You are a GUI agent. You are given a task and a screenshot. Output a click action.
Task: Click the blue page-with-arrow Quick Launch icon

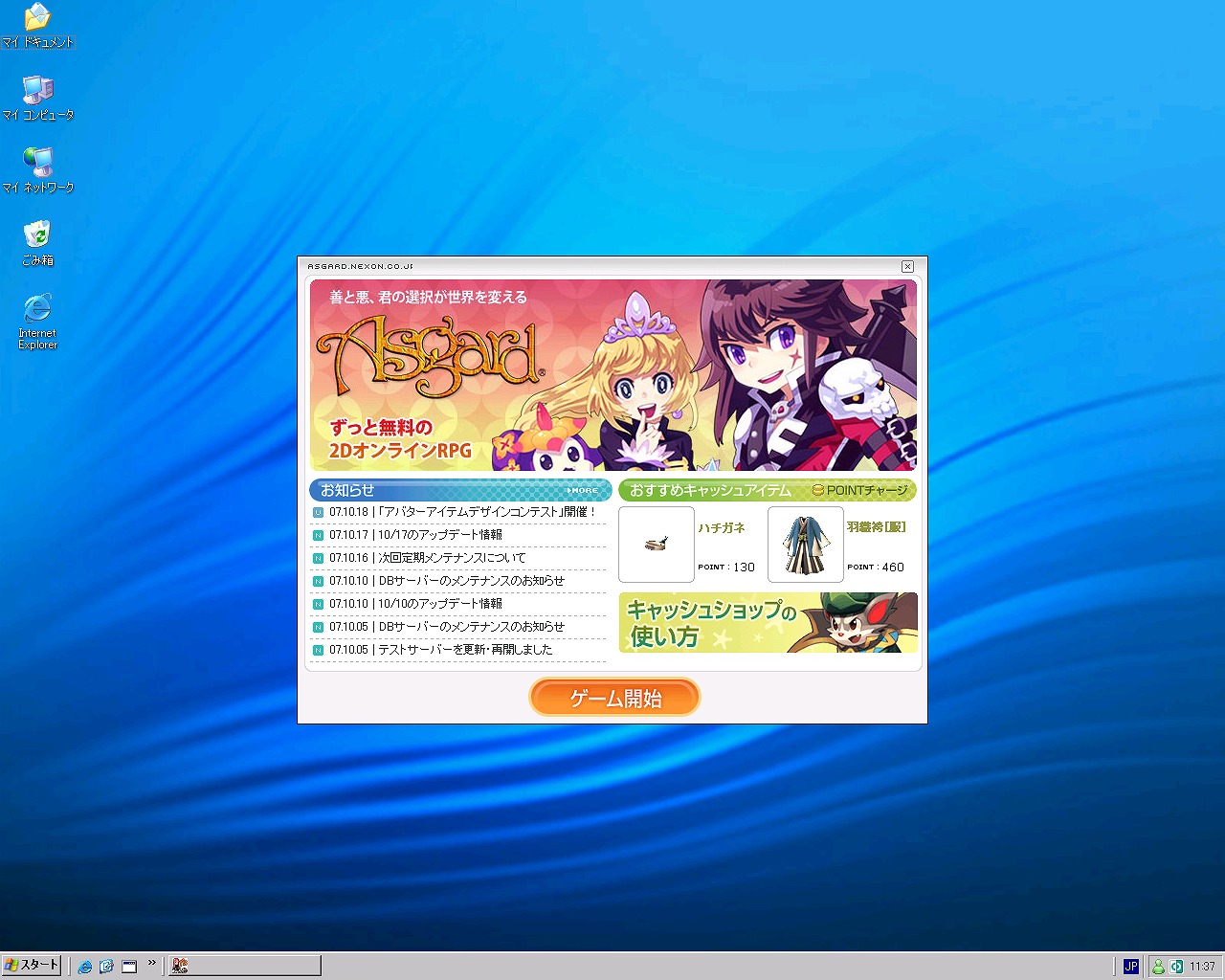(x=107, y=967)
